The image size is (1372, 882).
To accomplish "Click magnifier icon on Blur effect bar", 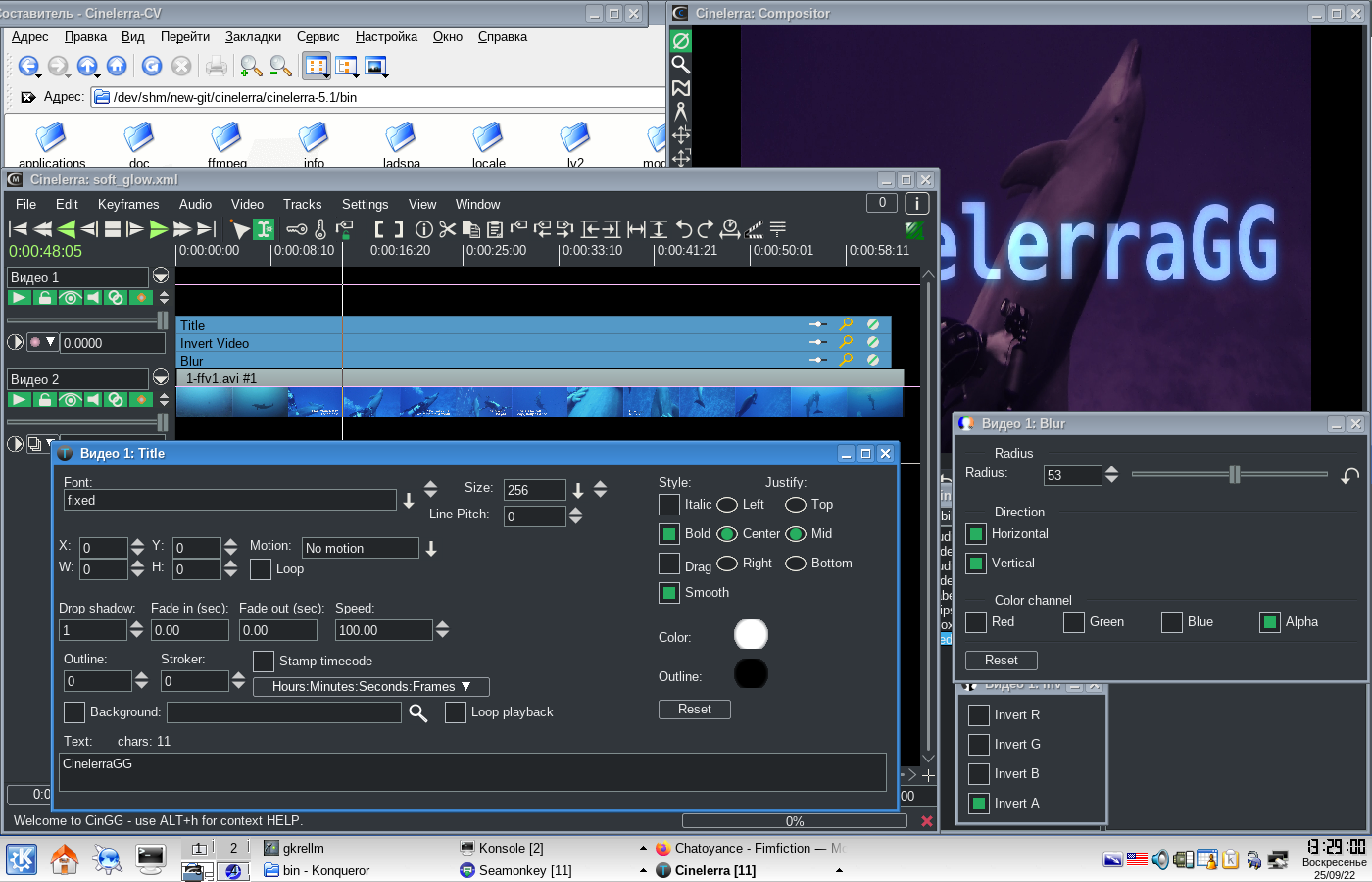I will [x=845, y=360].
